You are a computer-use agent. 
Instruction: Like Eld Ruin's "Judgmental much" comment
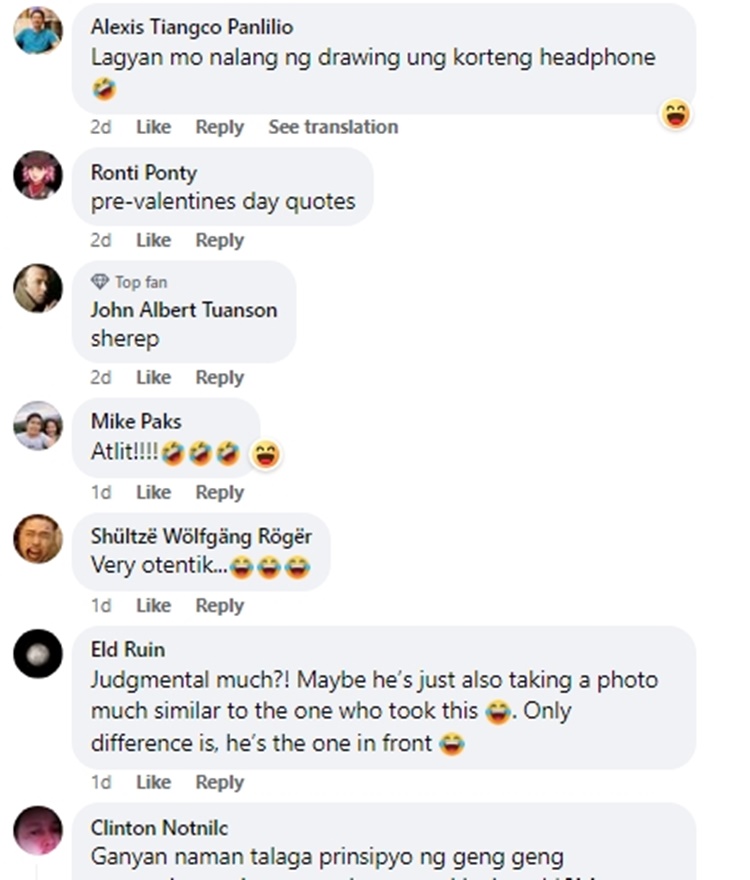(153, 782)
